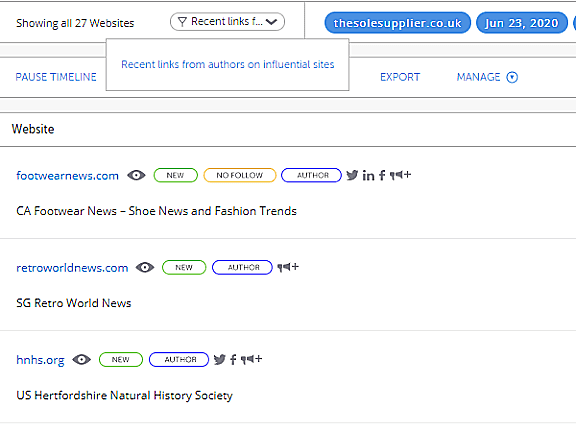
Task: Click the 'Showing all 27 Websites' text
Action: tap(75, 24)
